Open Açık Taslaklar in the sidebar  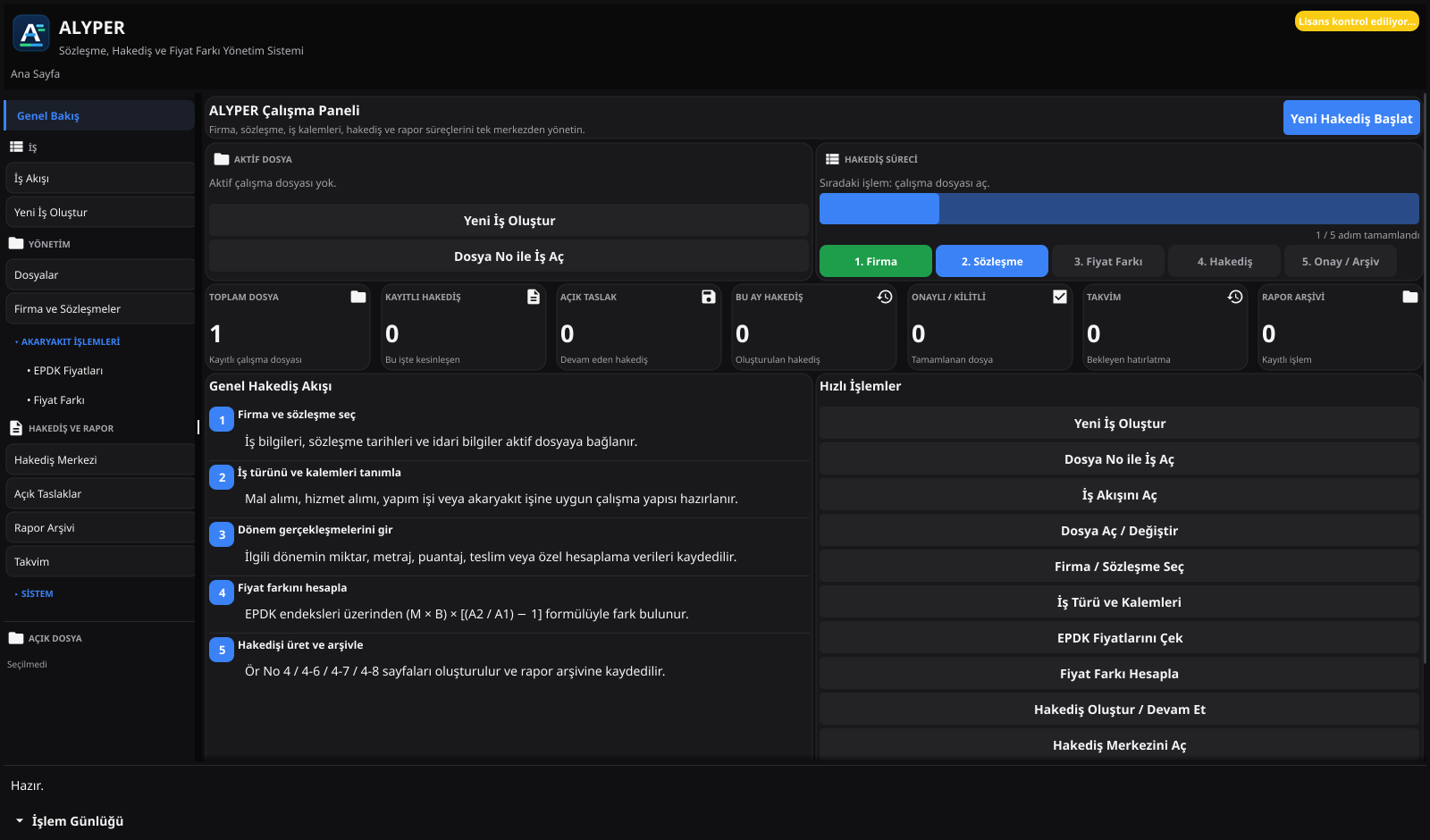tap(100, 494)
